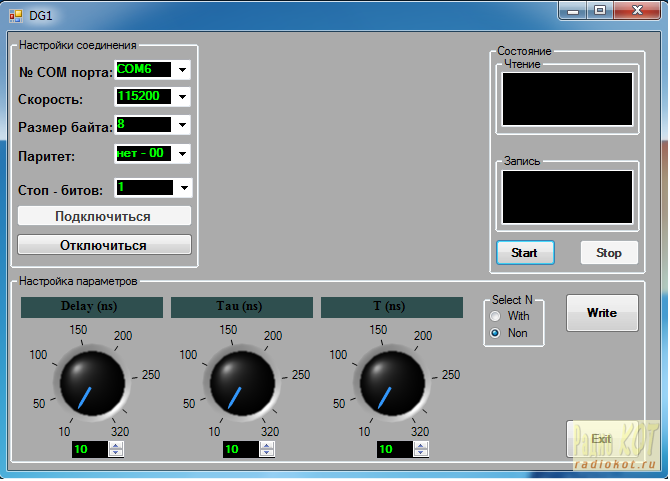Click the T (ns) rotary knob
The height and width of the screenshot is (481, 670).
tap(392, 382)
